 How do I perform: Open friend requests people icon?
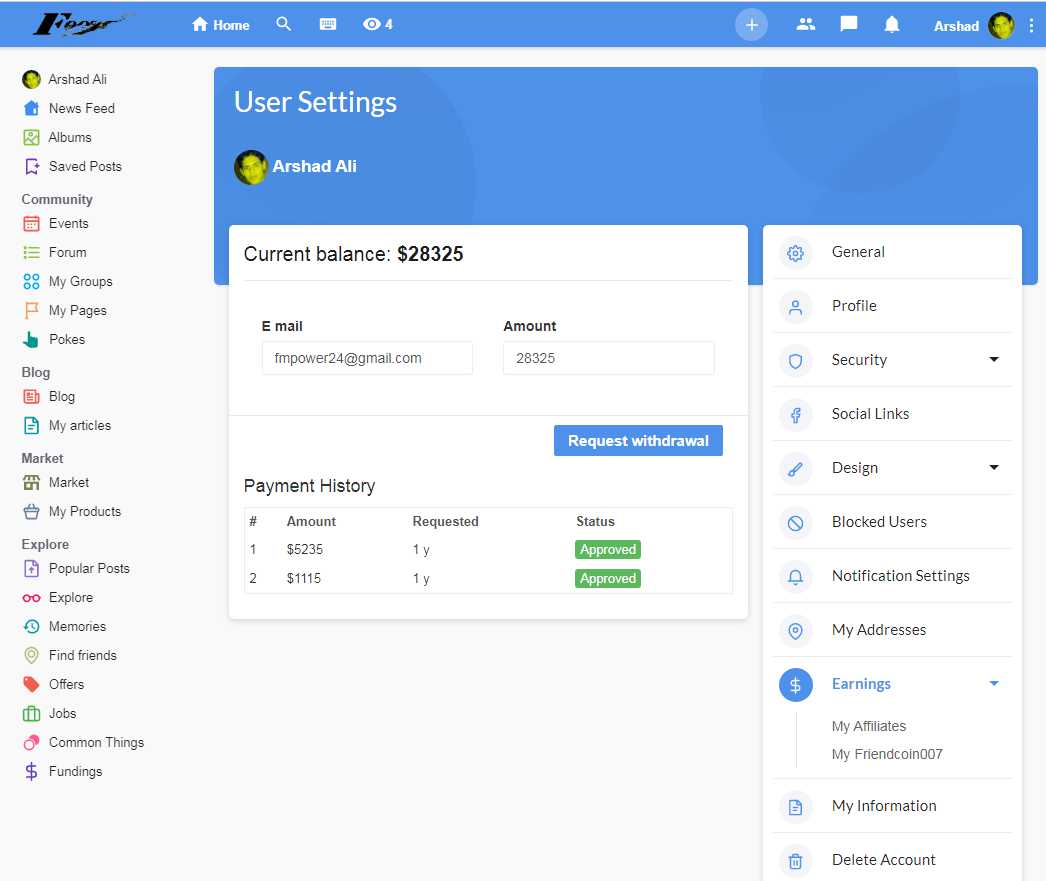pos(806,25)
